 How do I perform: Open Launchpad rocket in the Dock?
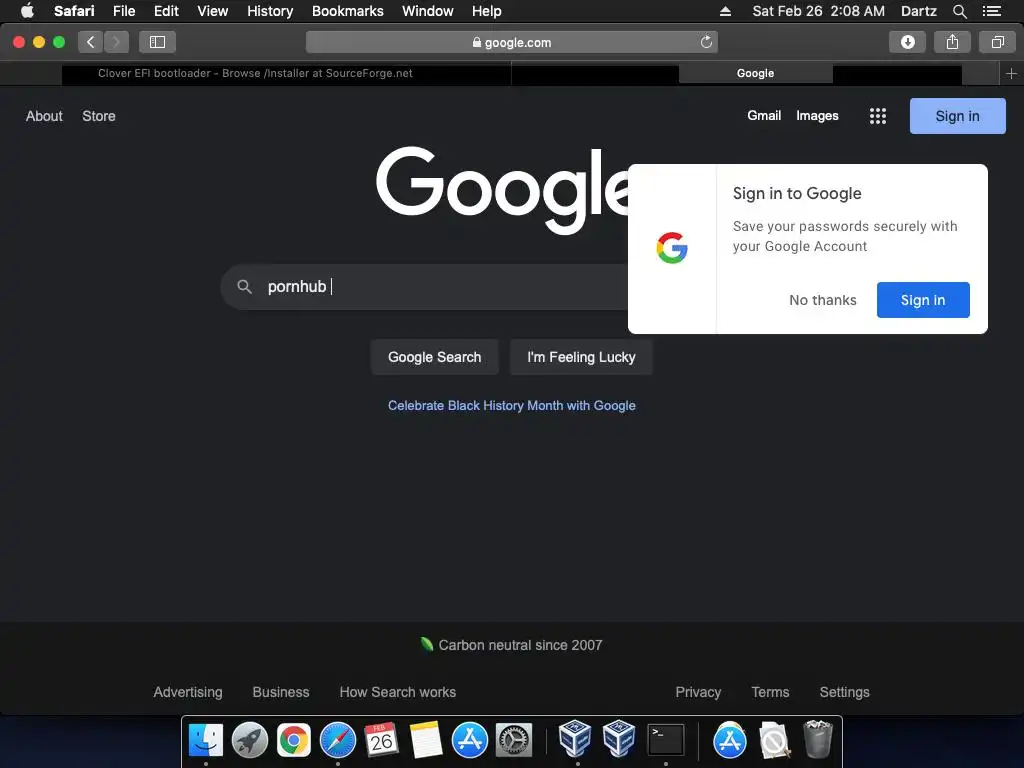(x=249, y=741)
